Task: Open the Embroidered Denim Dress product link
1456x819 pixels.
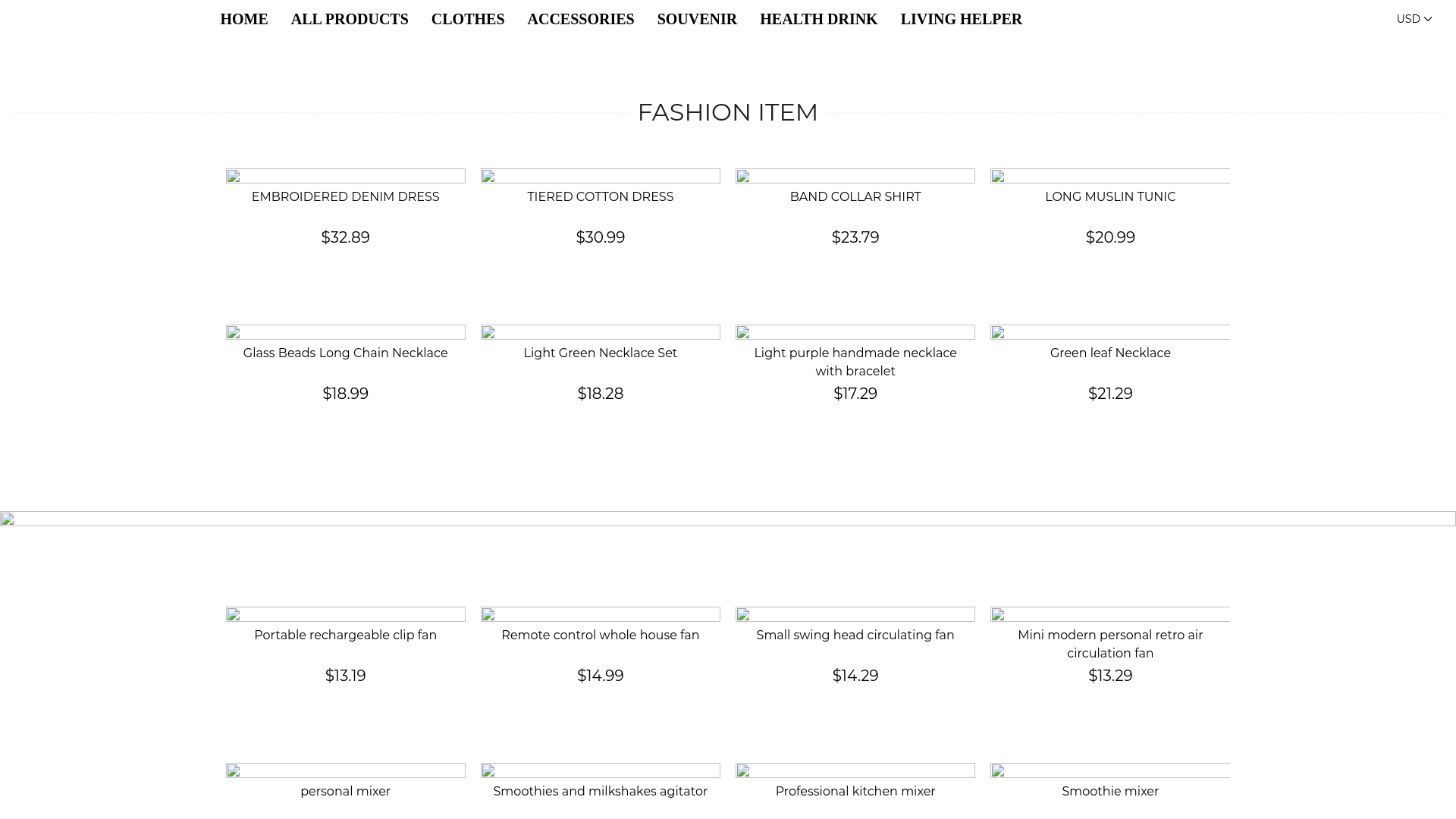Action: (345, 197)
